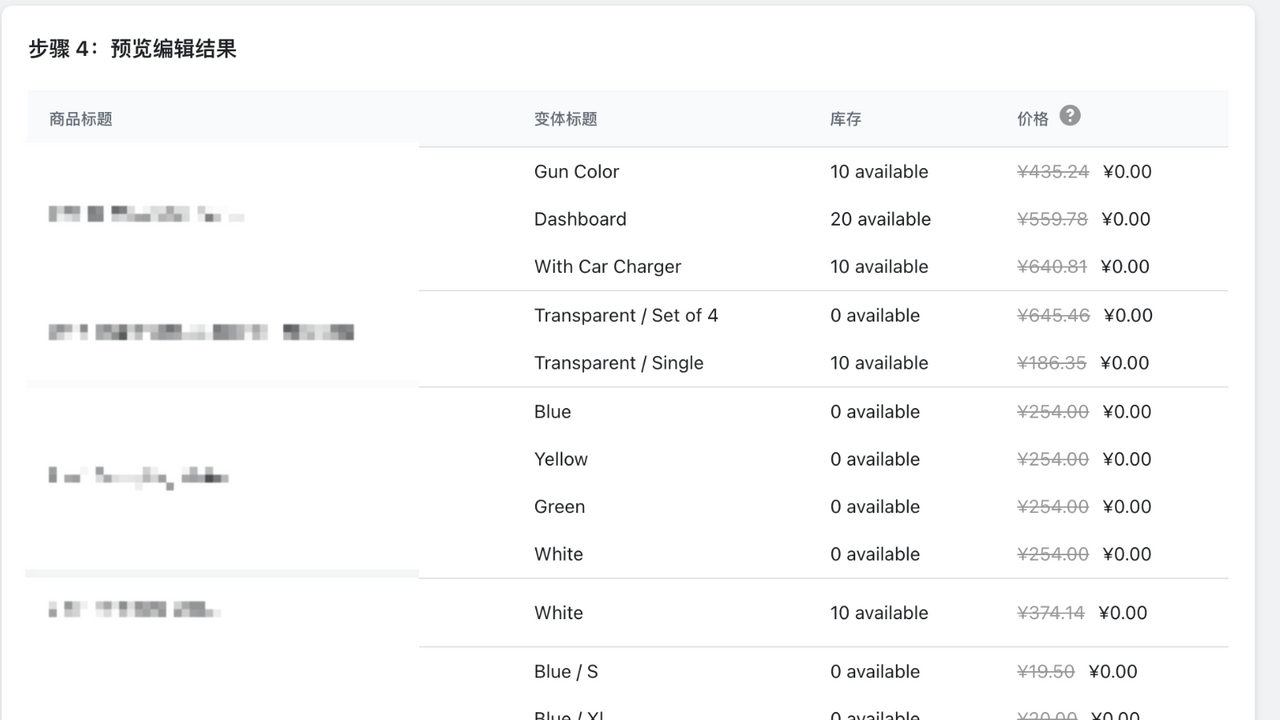The height and width of the screenshot is (720, 1280).
Task: Select Transparent / Set of 4 variant
Action: point(626,315)
